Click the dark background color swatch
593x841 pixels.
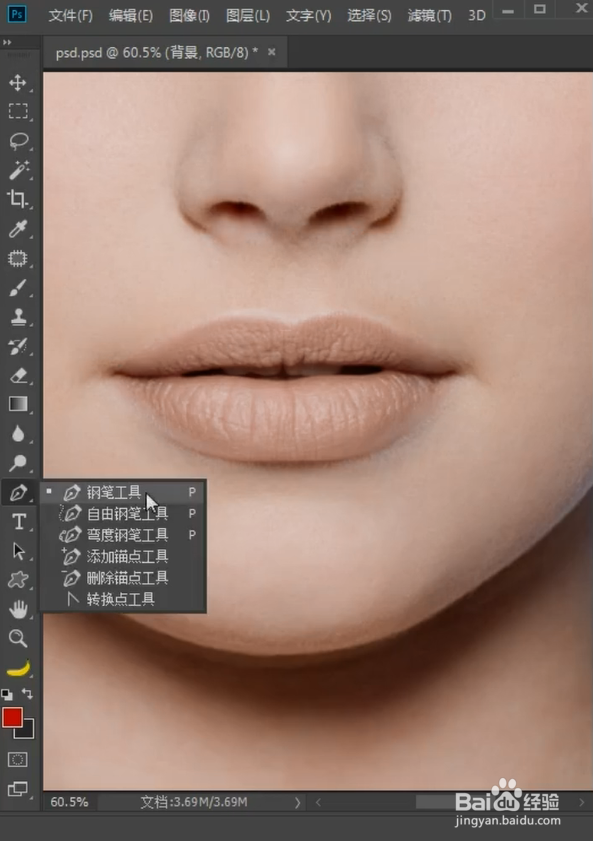coord(28,732)
